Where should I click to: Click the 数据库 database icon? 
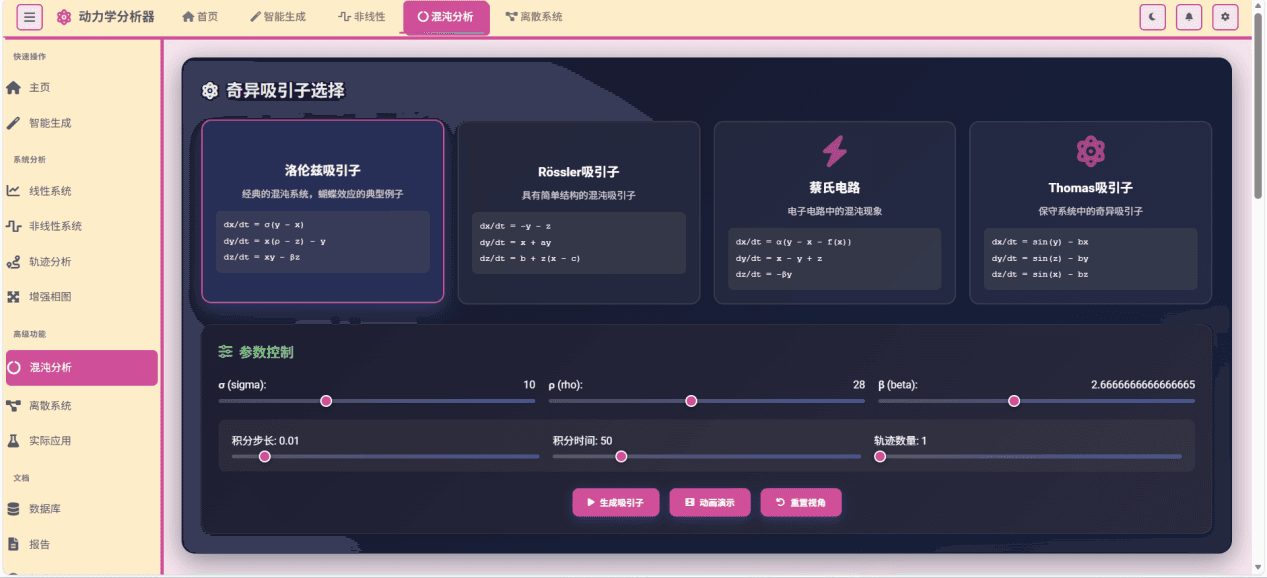pos(13,509)
